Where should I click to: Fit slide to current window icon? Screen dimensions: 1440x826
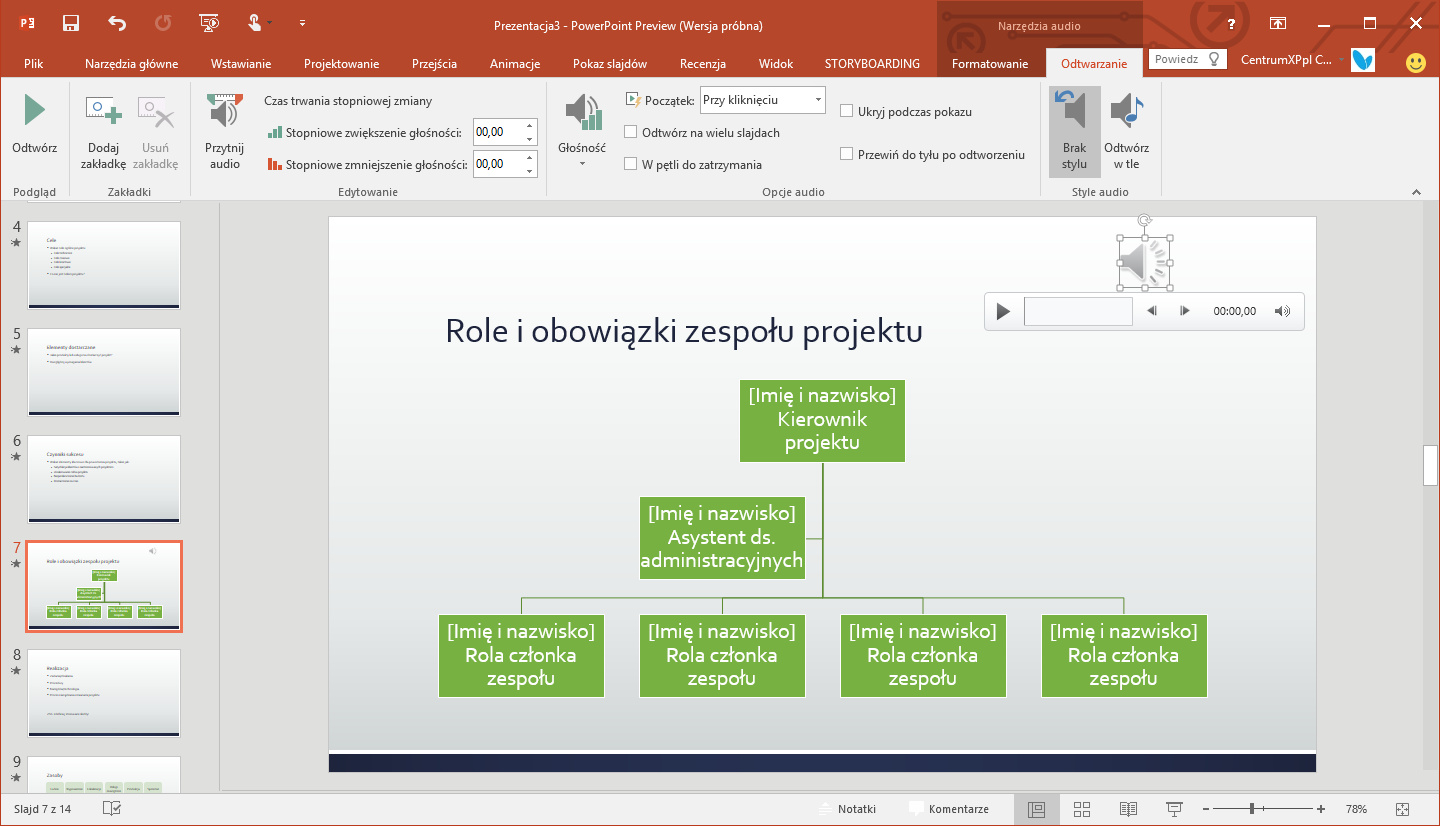pyautogui.click(x=1402, y=809)
